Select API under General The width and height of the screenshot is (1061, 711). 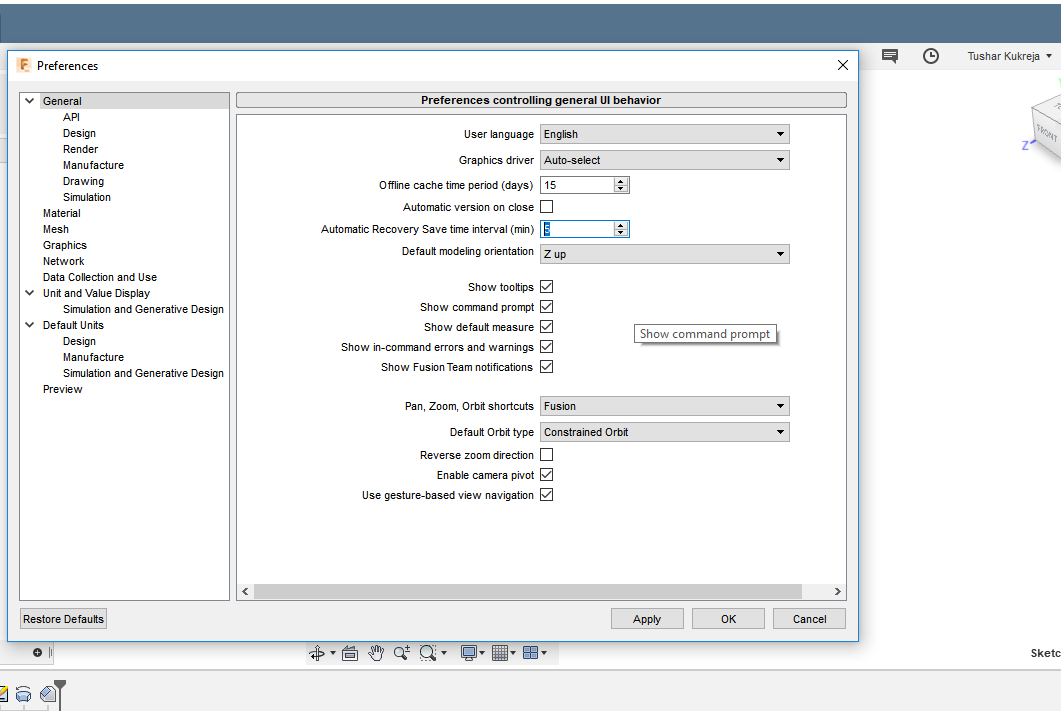coord(71,117)
